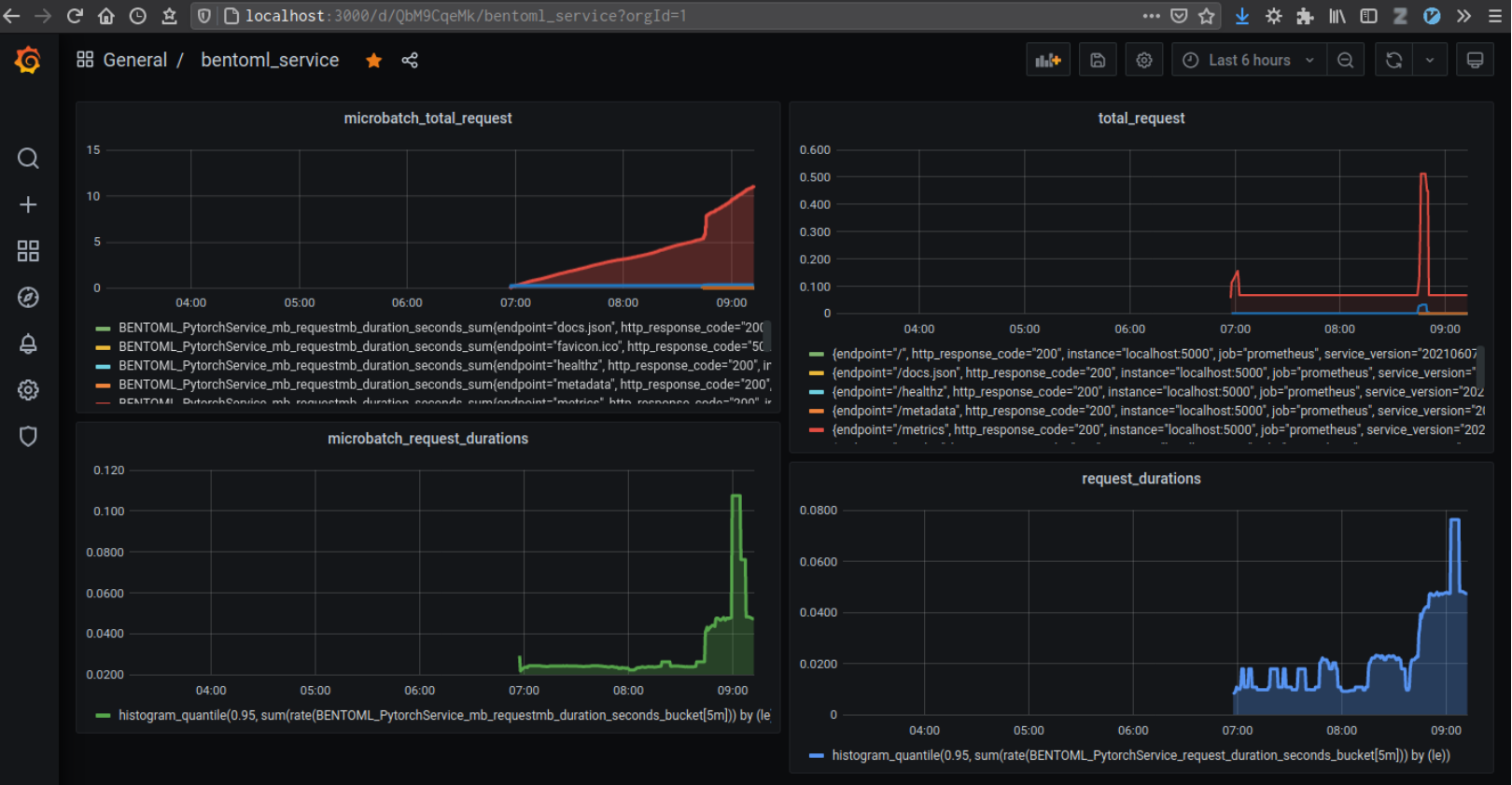The image size is (1512, 785).
Task: Click the Add panel toolbar icon
Action: (x=1048, y=60)
